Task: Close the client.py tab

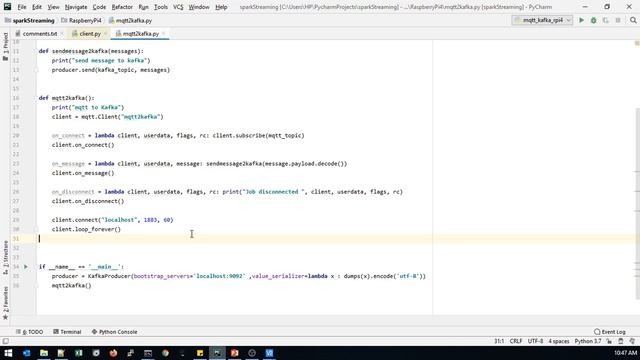Action: coord(106,33)
